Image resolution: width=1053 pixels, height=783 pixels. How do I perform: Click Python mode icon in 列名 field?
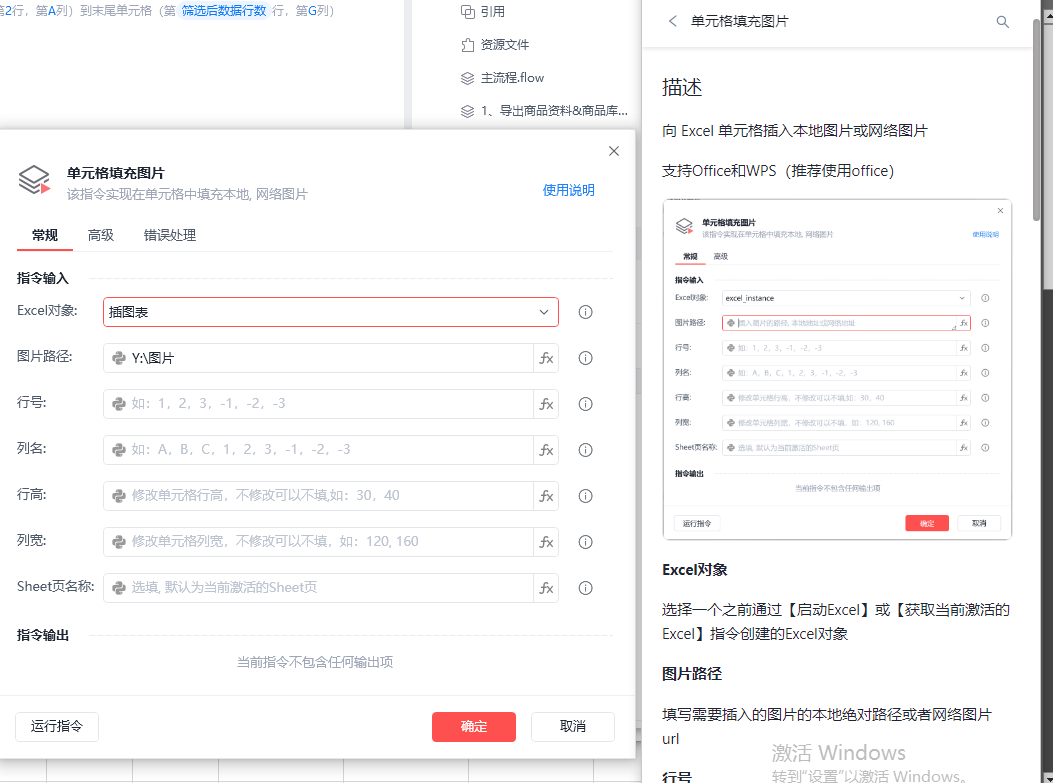[119, 450]
